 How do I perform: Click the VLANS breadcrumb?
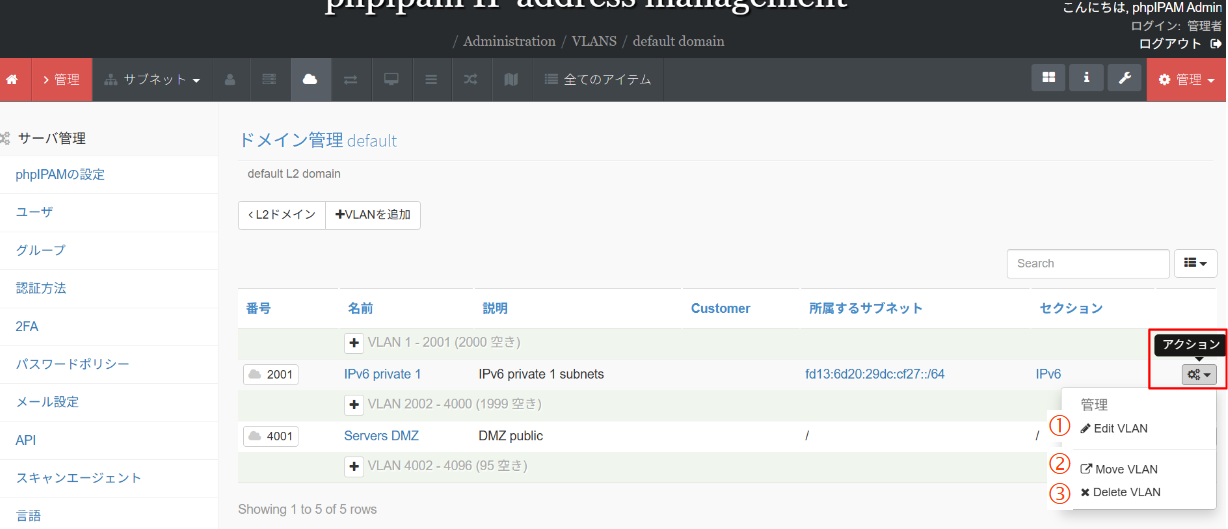point(594,41)
